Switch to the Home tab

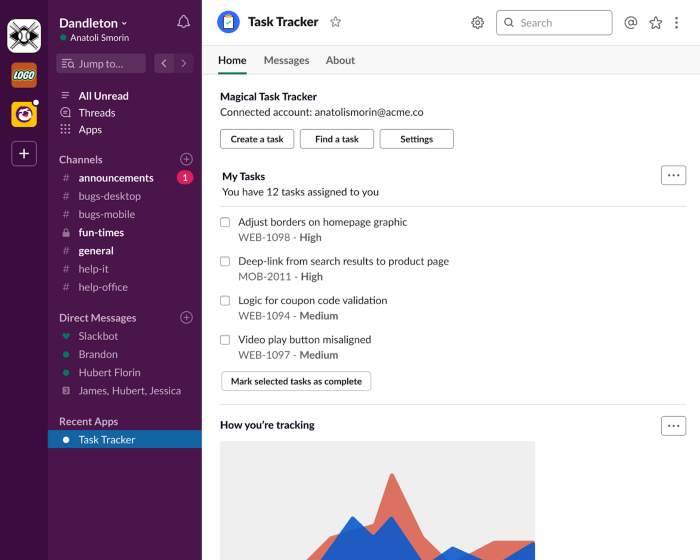point(232,60)
